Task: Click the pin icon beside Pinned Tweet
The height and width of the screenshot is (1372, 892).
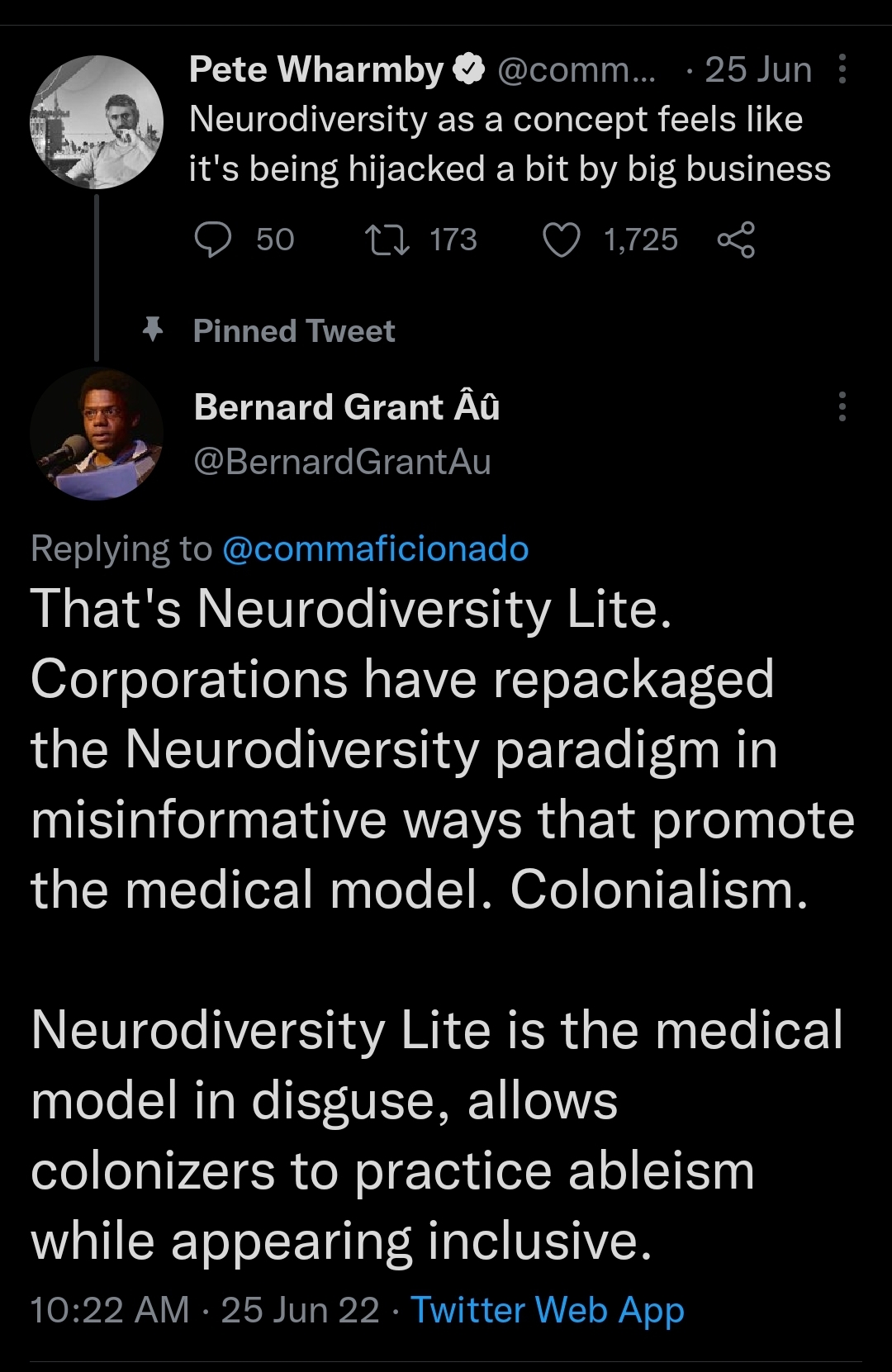Action: click(152, 330)
